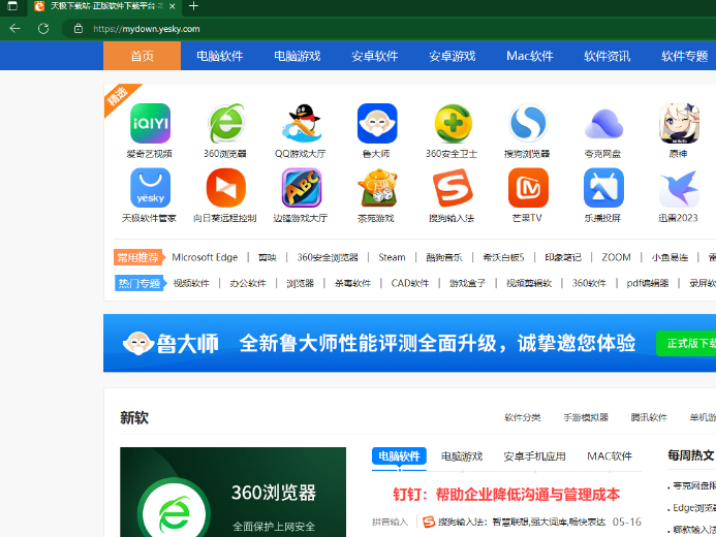Screen dimensions: 716x537
Task: Open the 鲁大师 app icon
Action: tap(377, 123)
